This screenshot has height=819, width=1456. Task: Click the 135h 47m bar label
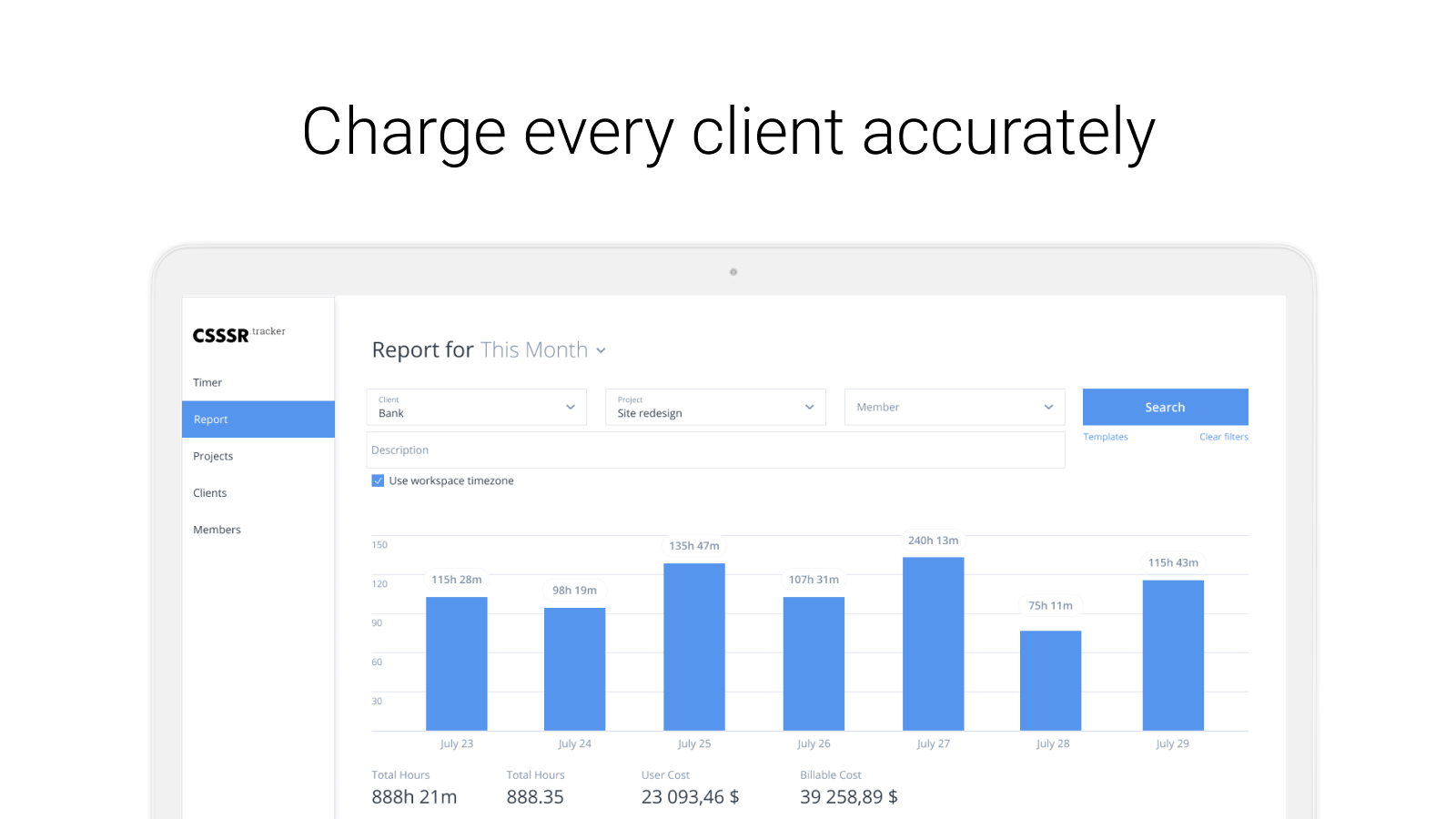pos(694,546)
